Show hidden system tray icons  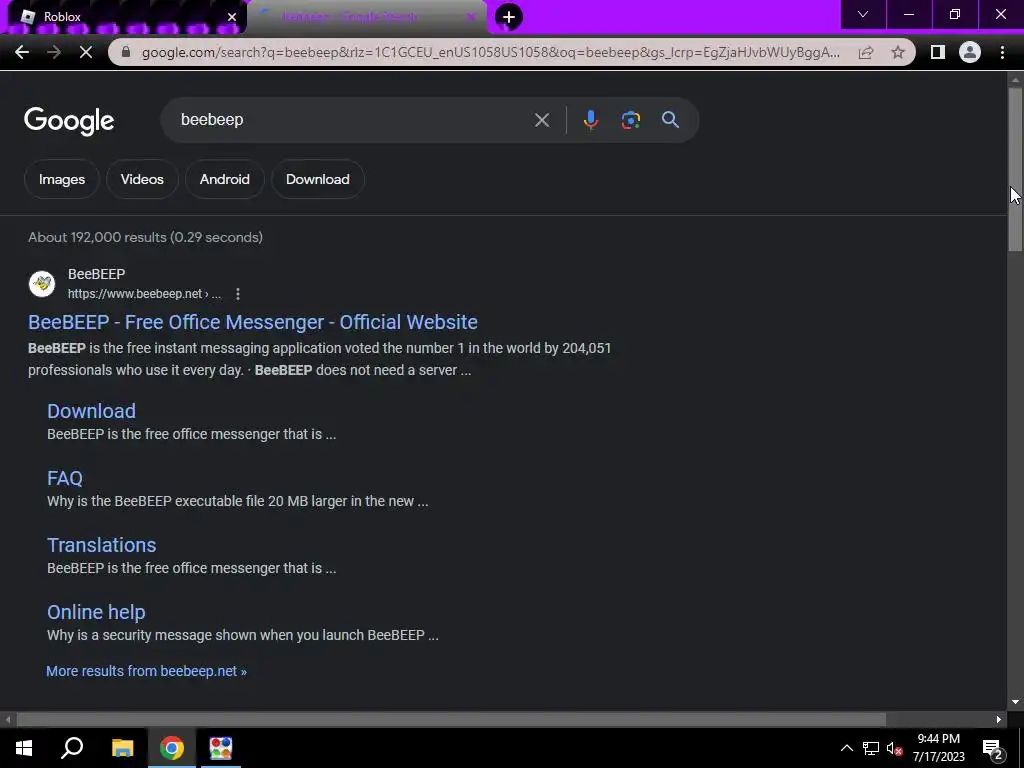tap(846, 748)
